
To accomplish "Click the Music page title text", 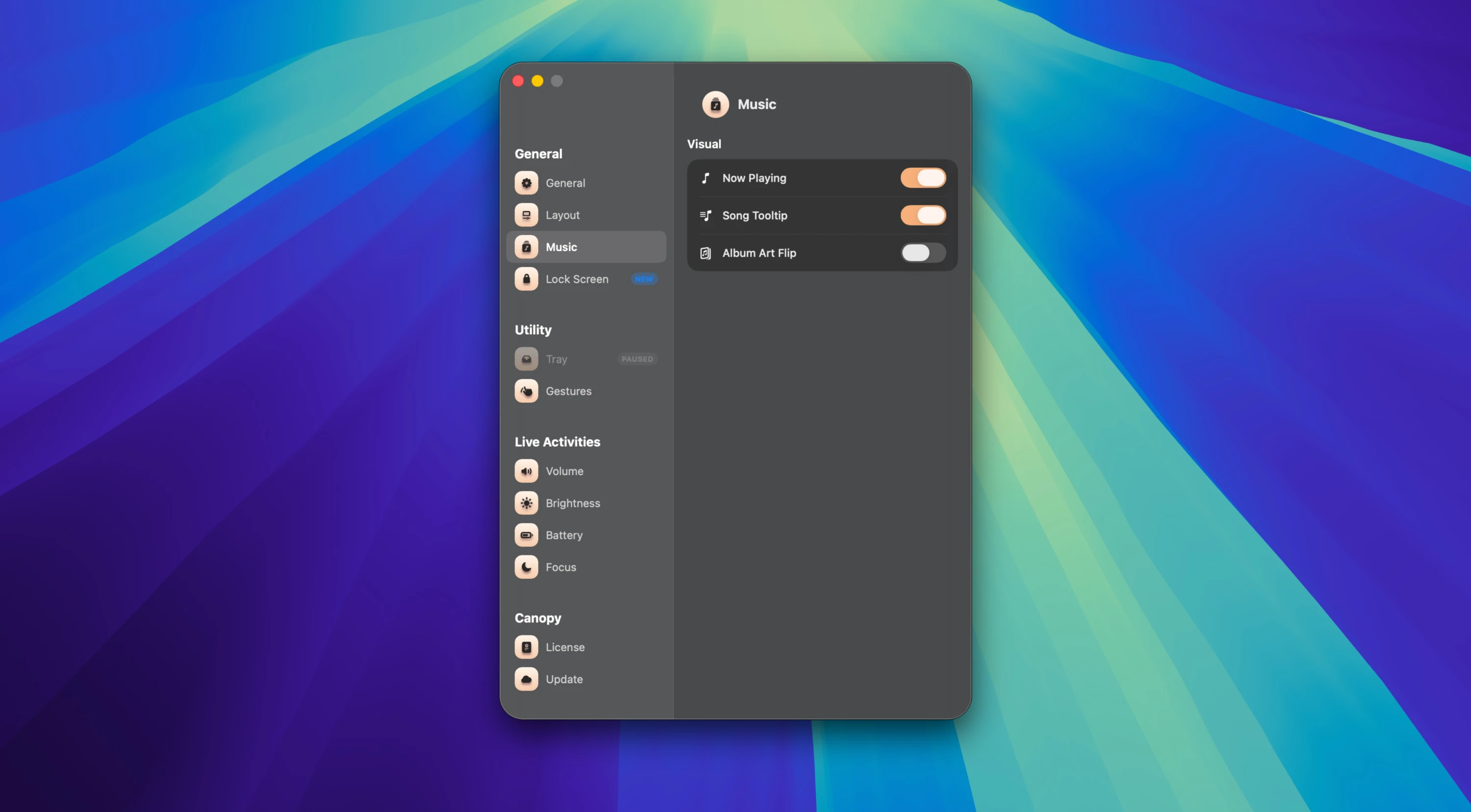I will pyautogui.click(x=757, y=104).
